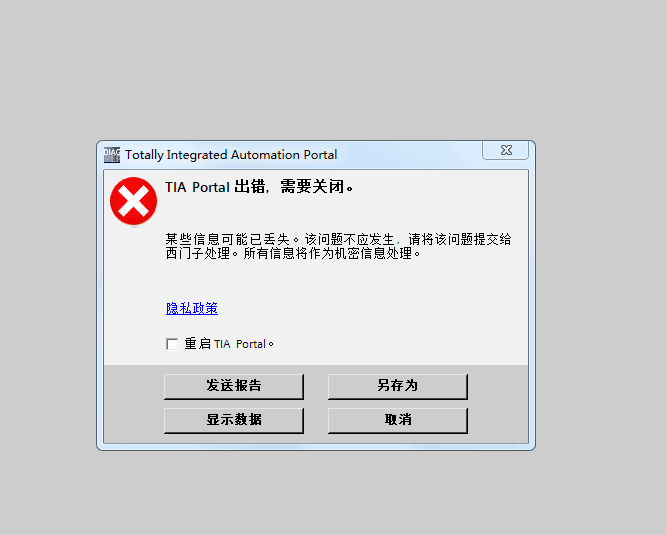
Task: Show report details via 显示数据
Action: click(x=234, y=420)
